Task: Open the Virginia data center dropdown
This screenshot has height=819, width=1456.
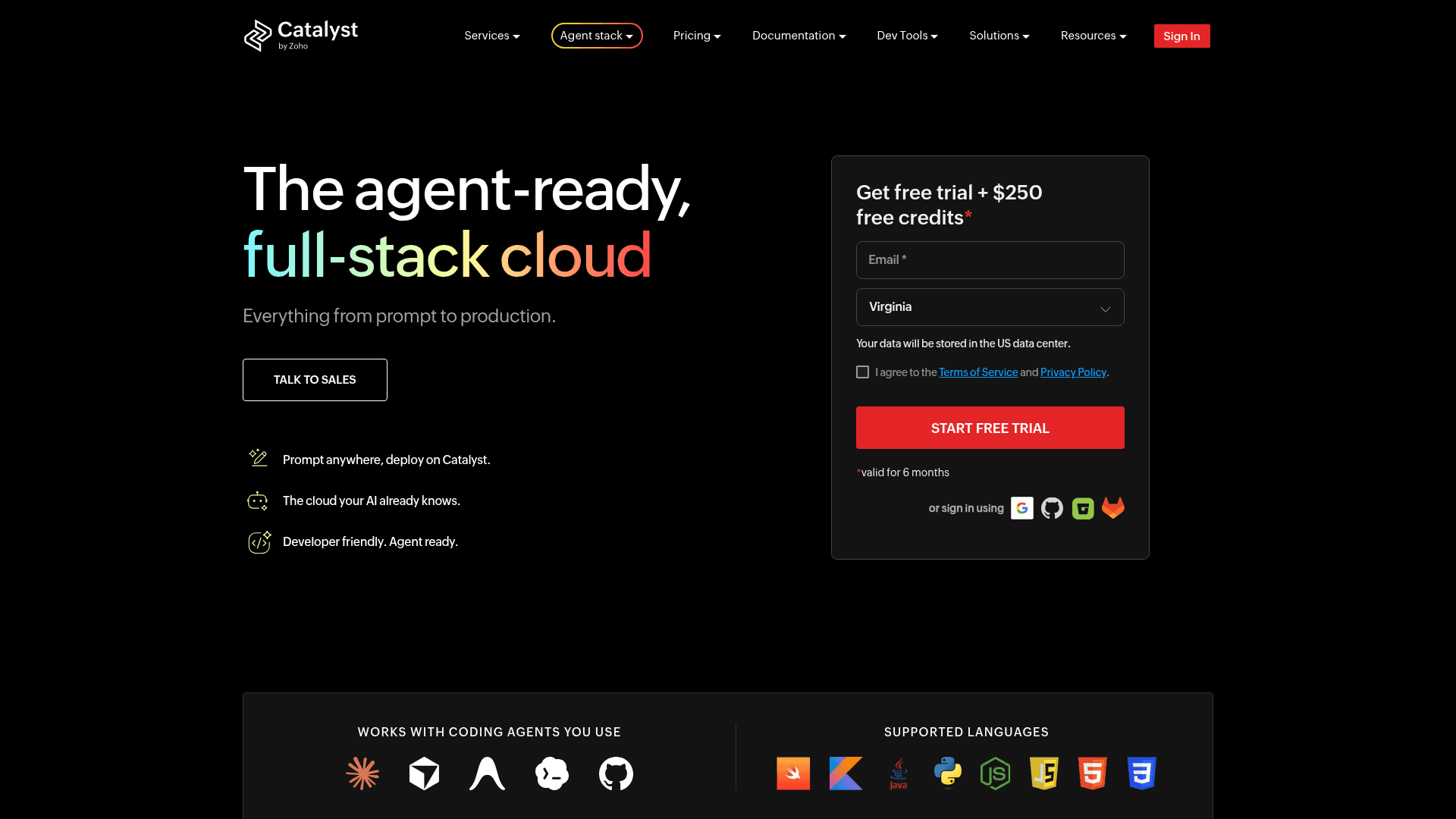Action: tap(990, 307)
